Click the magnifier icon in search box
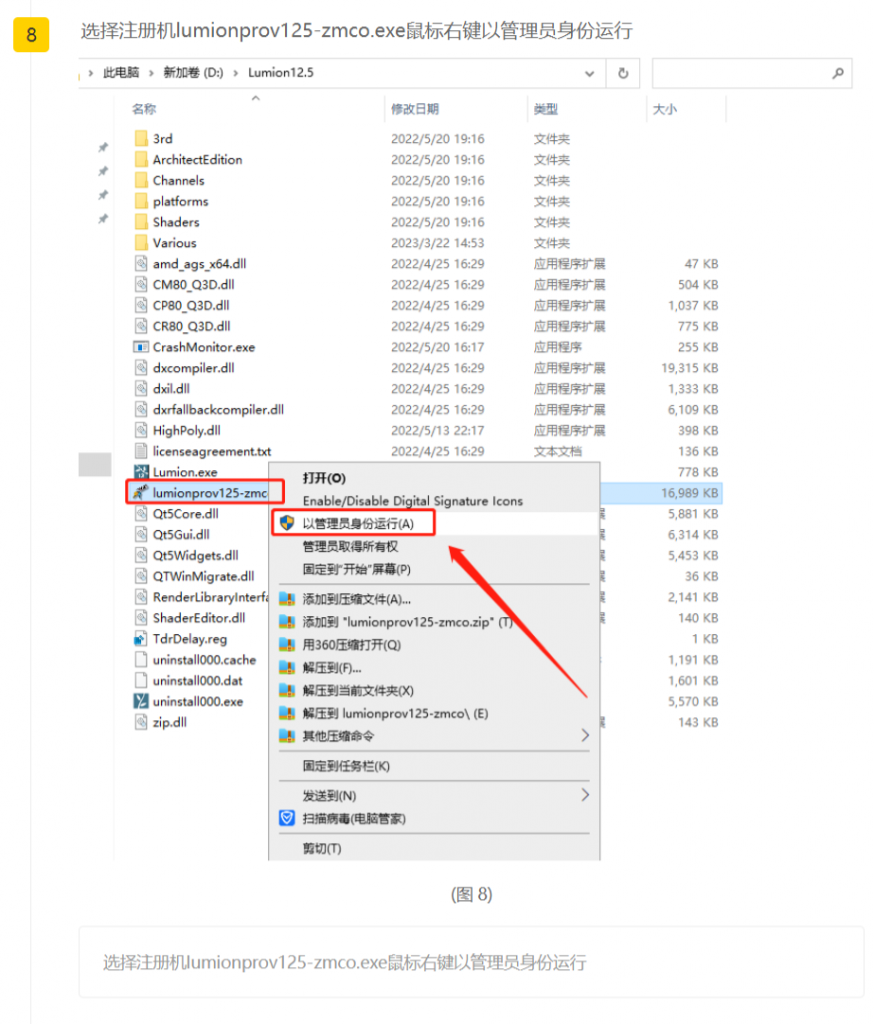 pos(838,73)
